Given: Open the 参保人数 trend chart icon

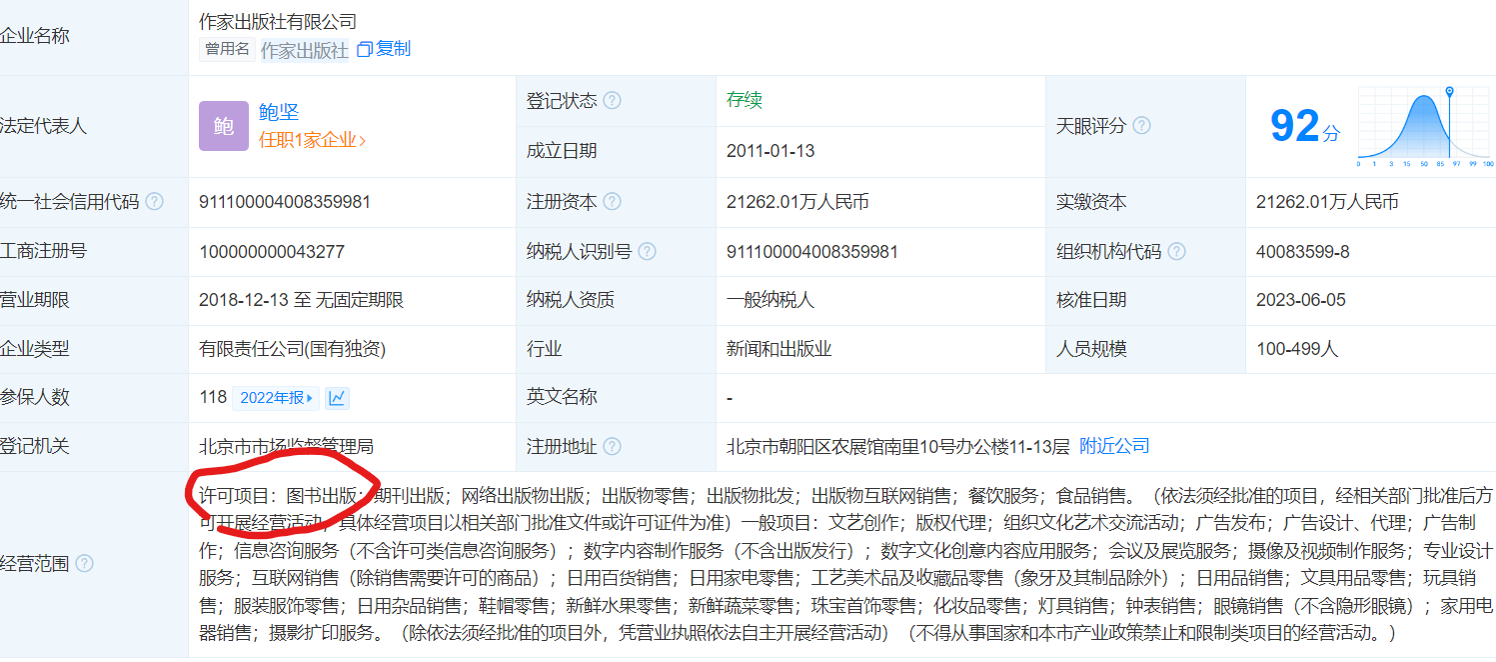Looking at the screenshot, I should tap(338, 398).
